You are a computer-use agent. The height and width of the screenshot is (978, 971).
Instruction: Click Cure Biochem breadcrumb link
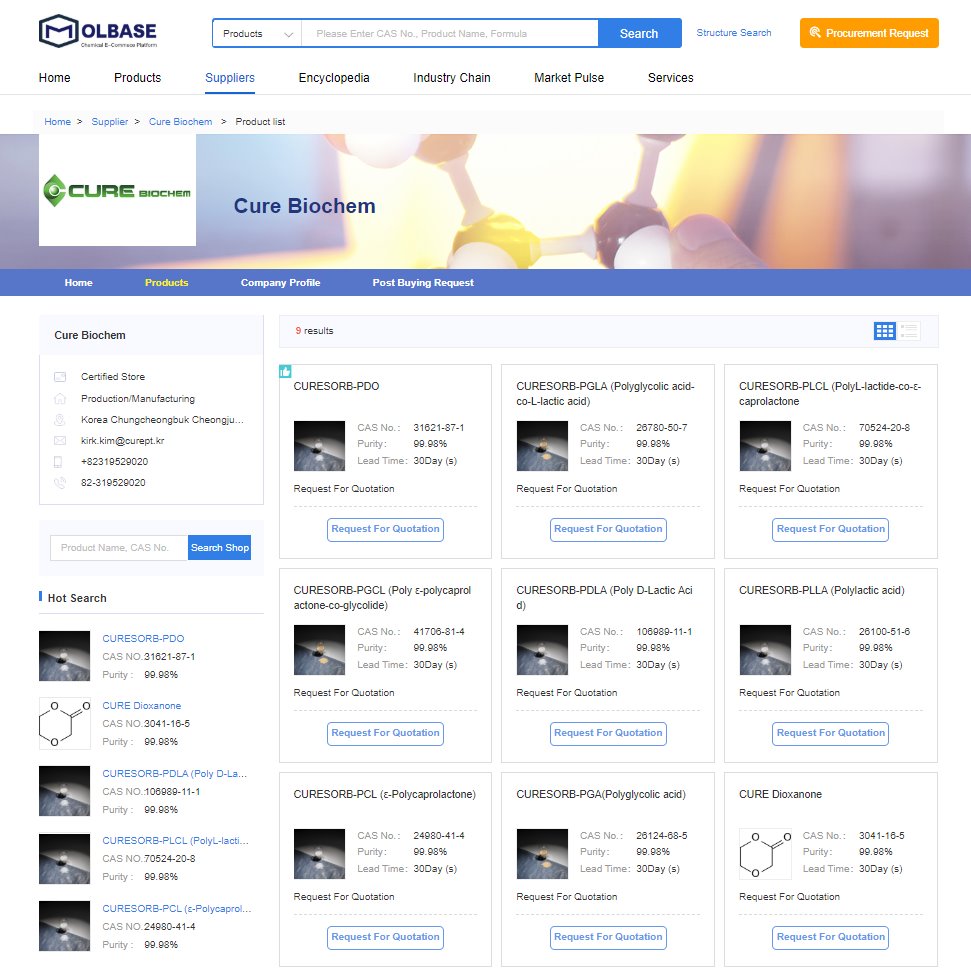180,122
